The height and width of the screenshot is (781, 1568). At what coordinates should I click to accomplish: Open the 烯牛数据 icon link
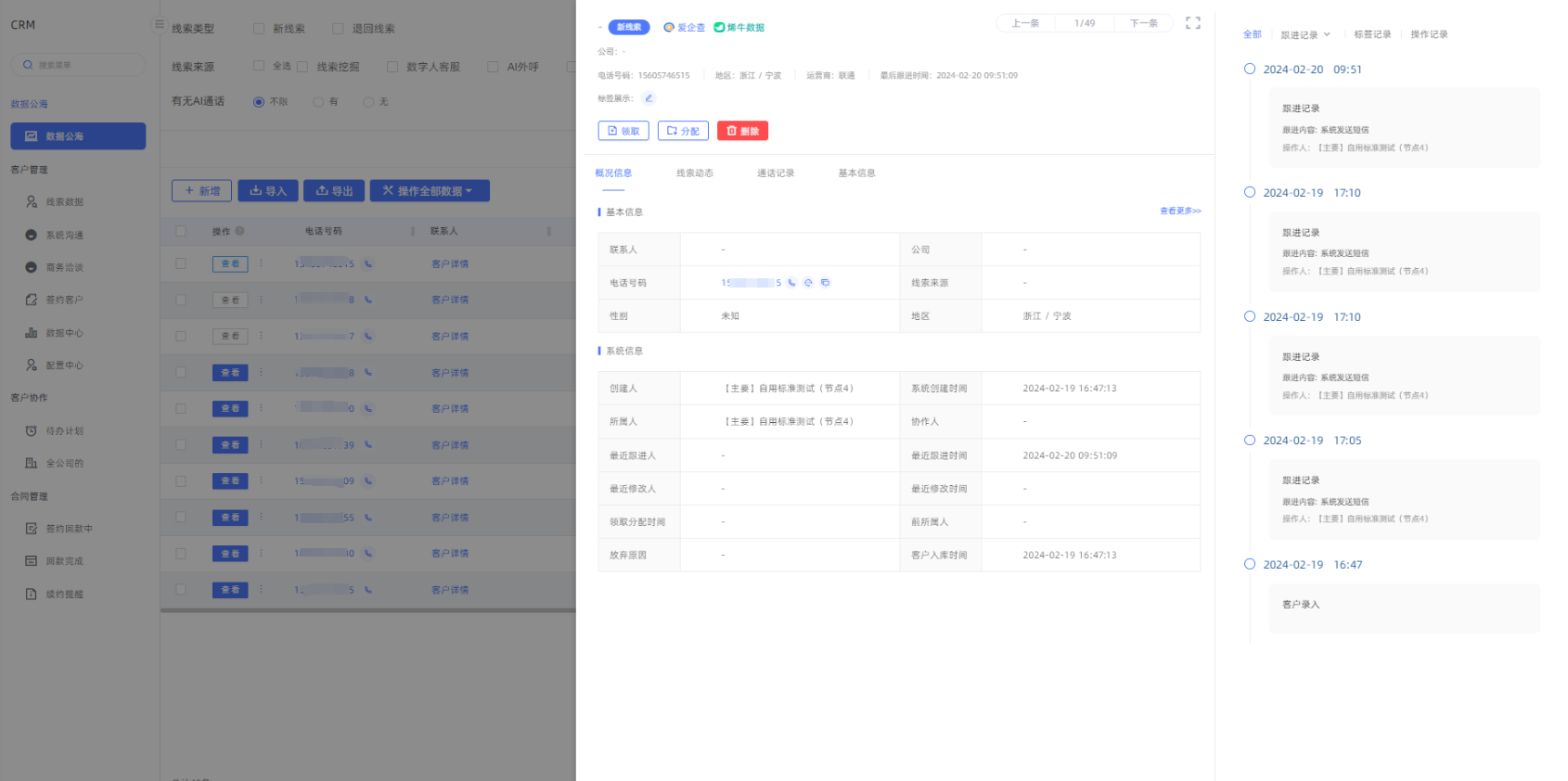(739, 28)
